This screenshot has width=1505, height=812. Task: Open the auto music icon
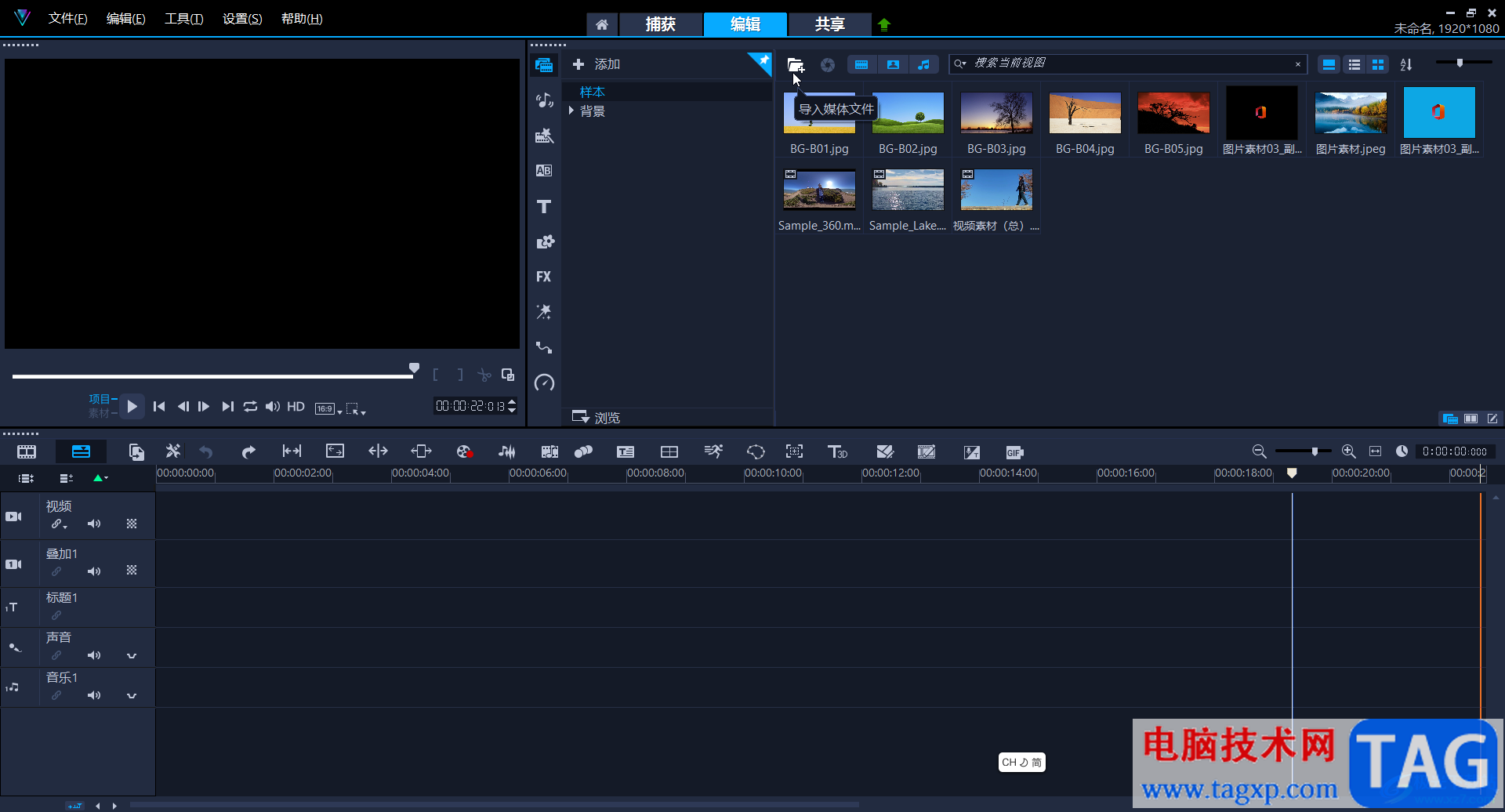point(549,451)
